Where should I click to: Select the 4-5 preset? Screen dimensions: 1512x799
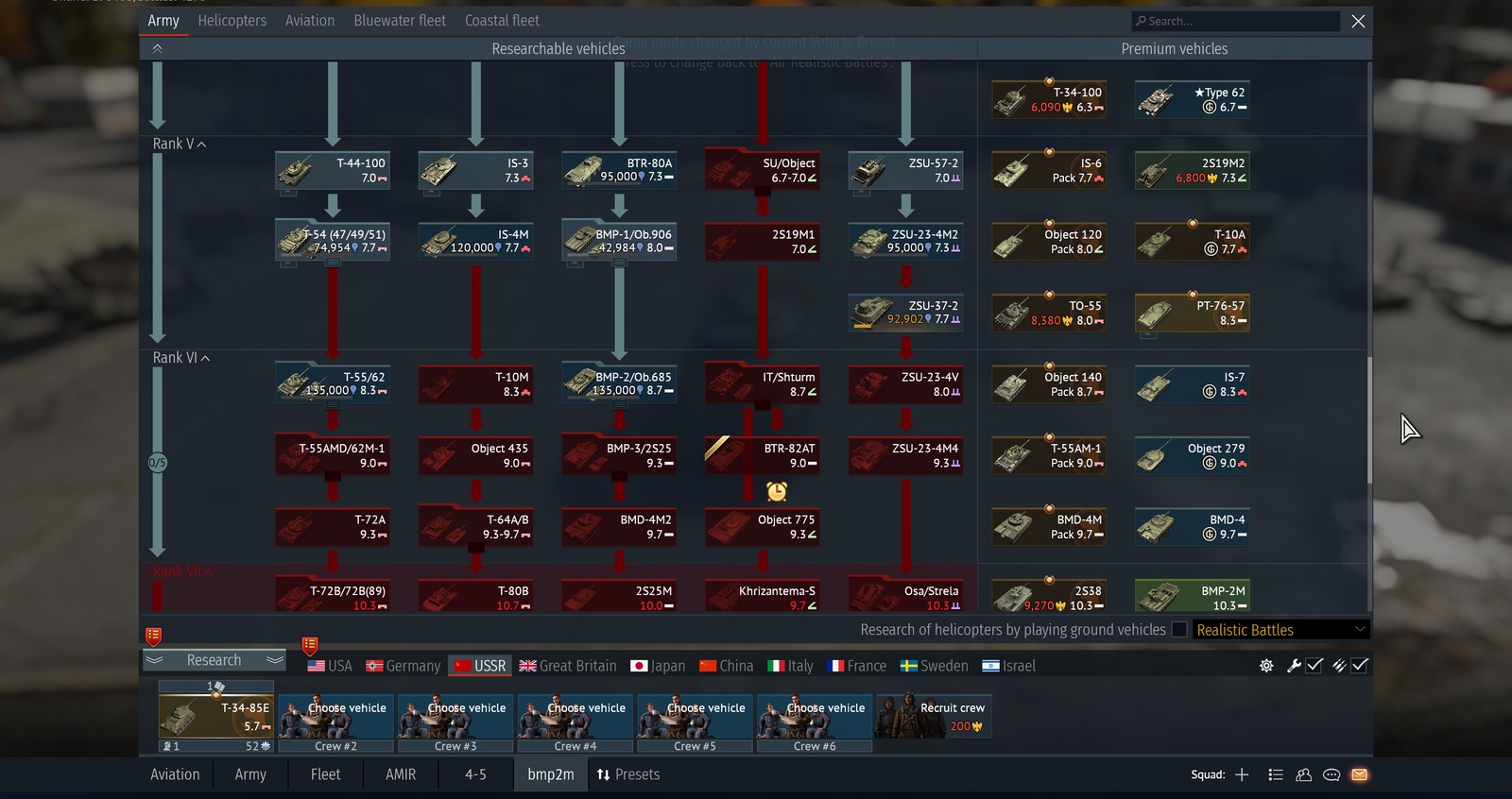pos(475,774)
